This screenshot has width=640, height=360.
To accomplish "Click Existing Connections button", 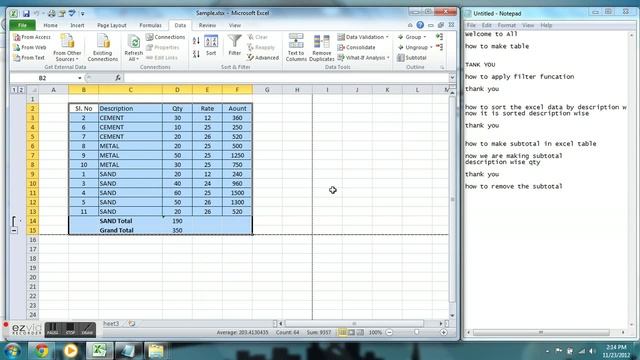I will [102, 48].
